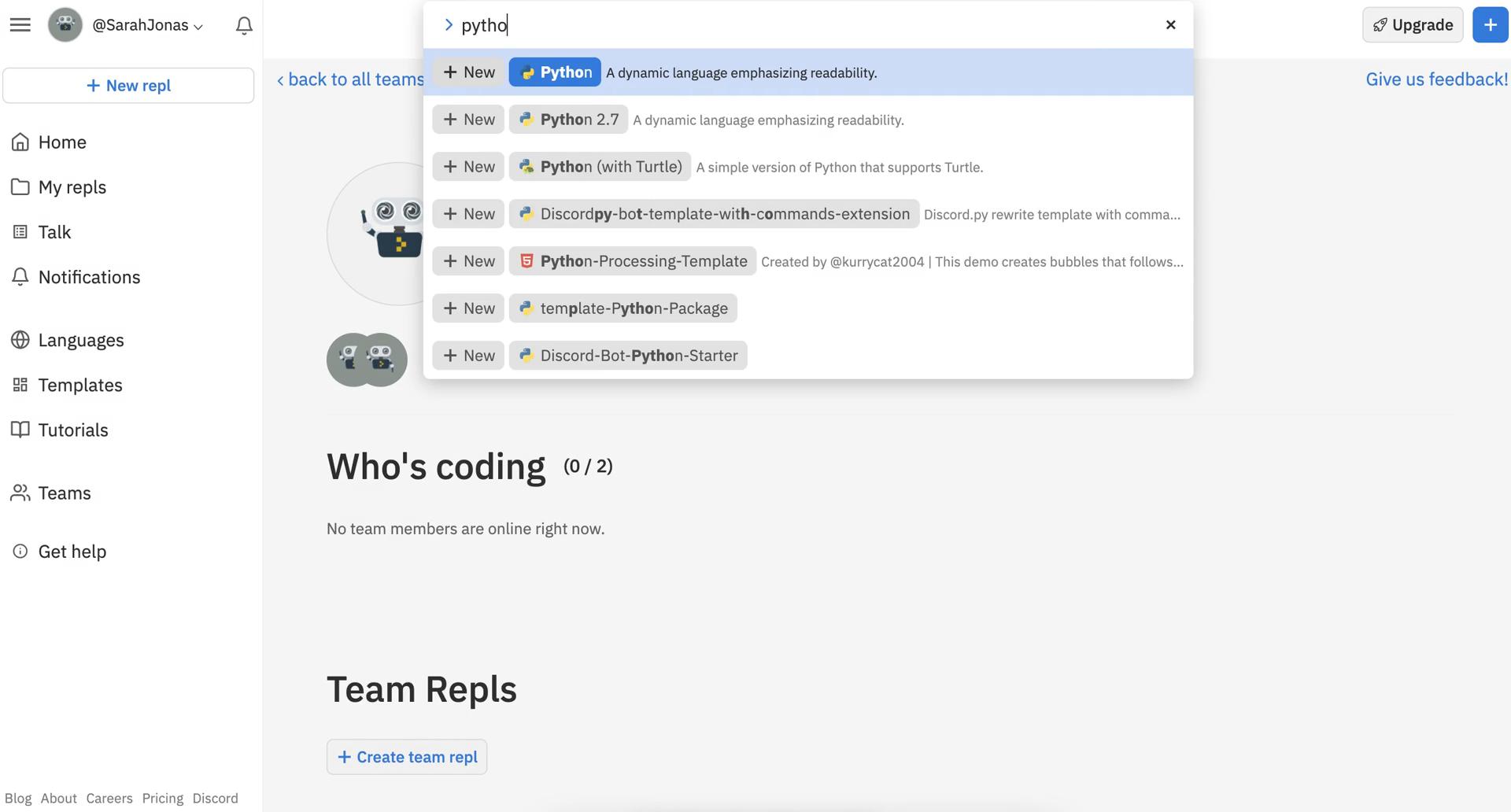1511x812 pixels.
Task: Go back to all teams link
Action: pos(350,79)
